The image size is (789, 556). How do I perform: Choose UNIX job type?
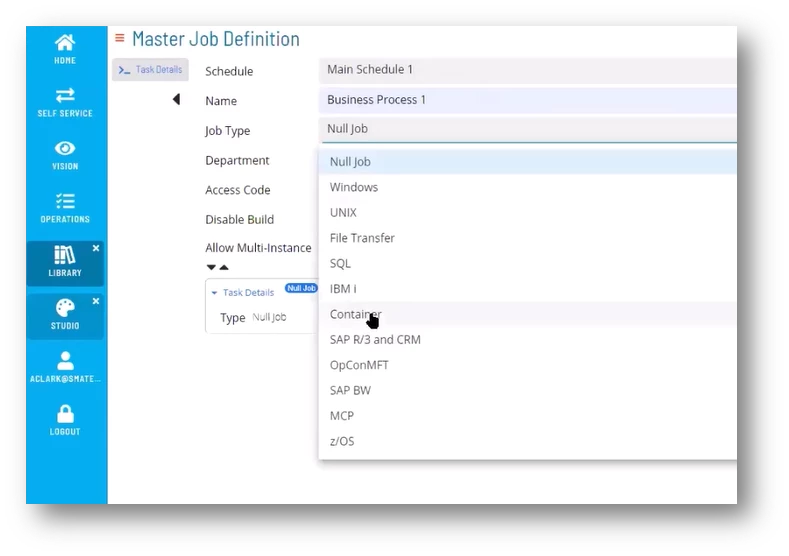tap(528, 212)
